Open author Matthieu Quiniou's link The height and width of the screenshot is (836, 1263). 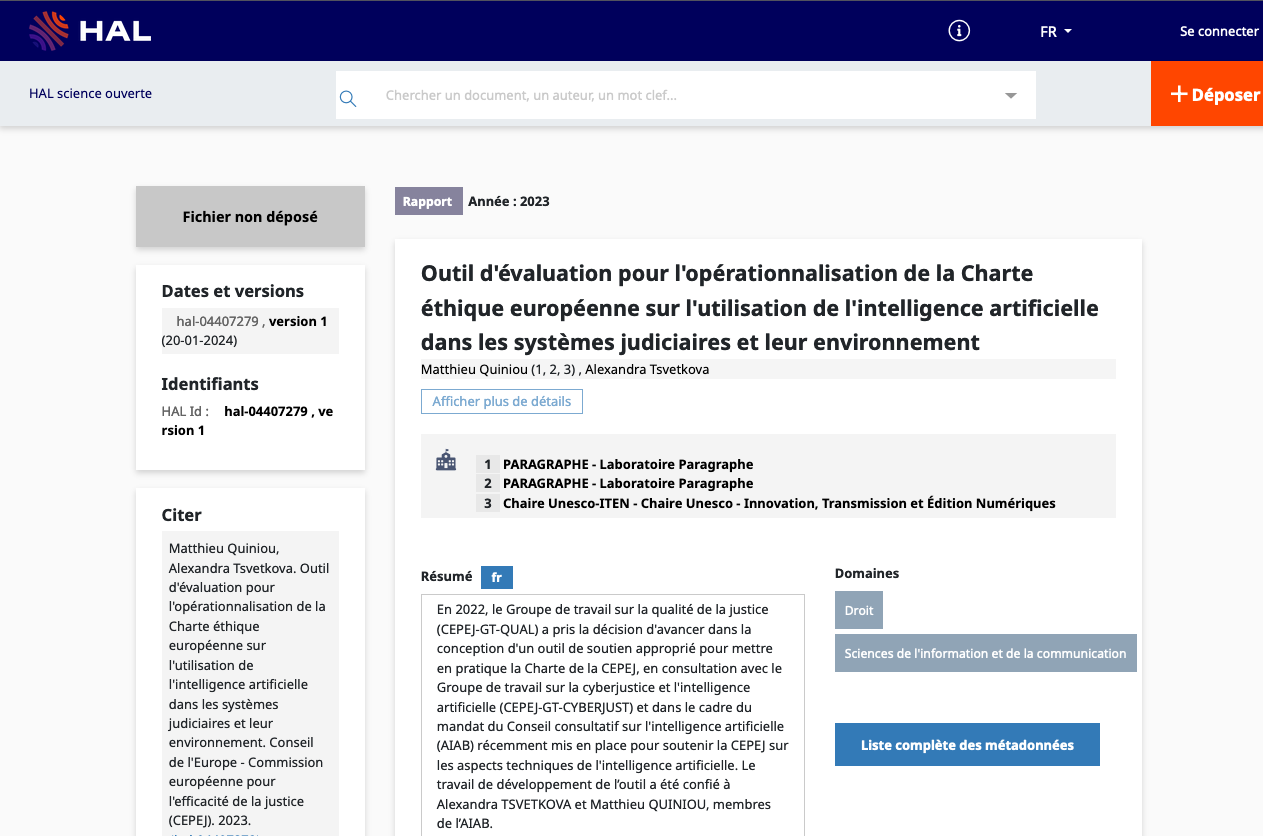tap(475, 370)
